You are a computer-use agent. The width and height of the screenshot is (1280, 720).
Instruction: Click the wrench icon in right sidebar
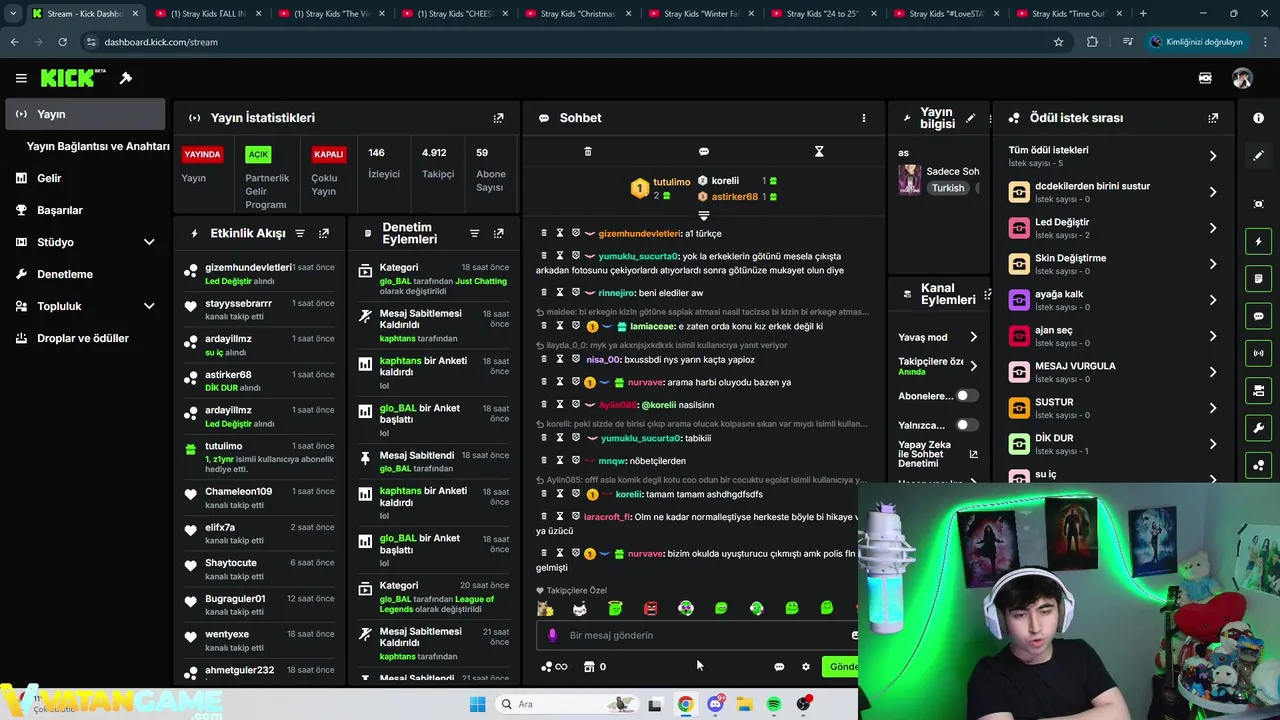point(1259,428)
